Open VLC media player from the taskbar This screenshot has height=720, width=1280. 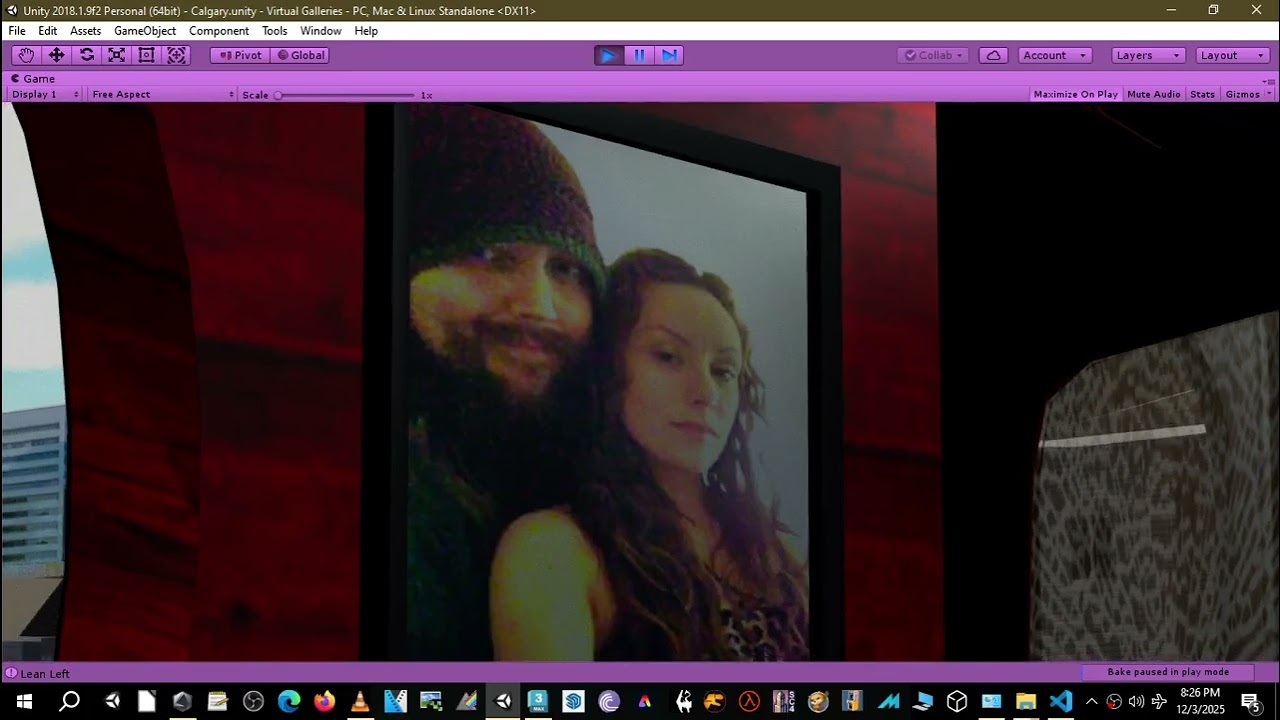tap(360, 702)
